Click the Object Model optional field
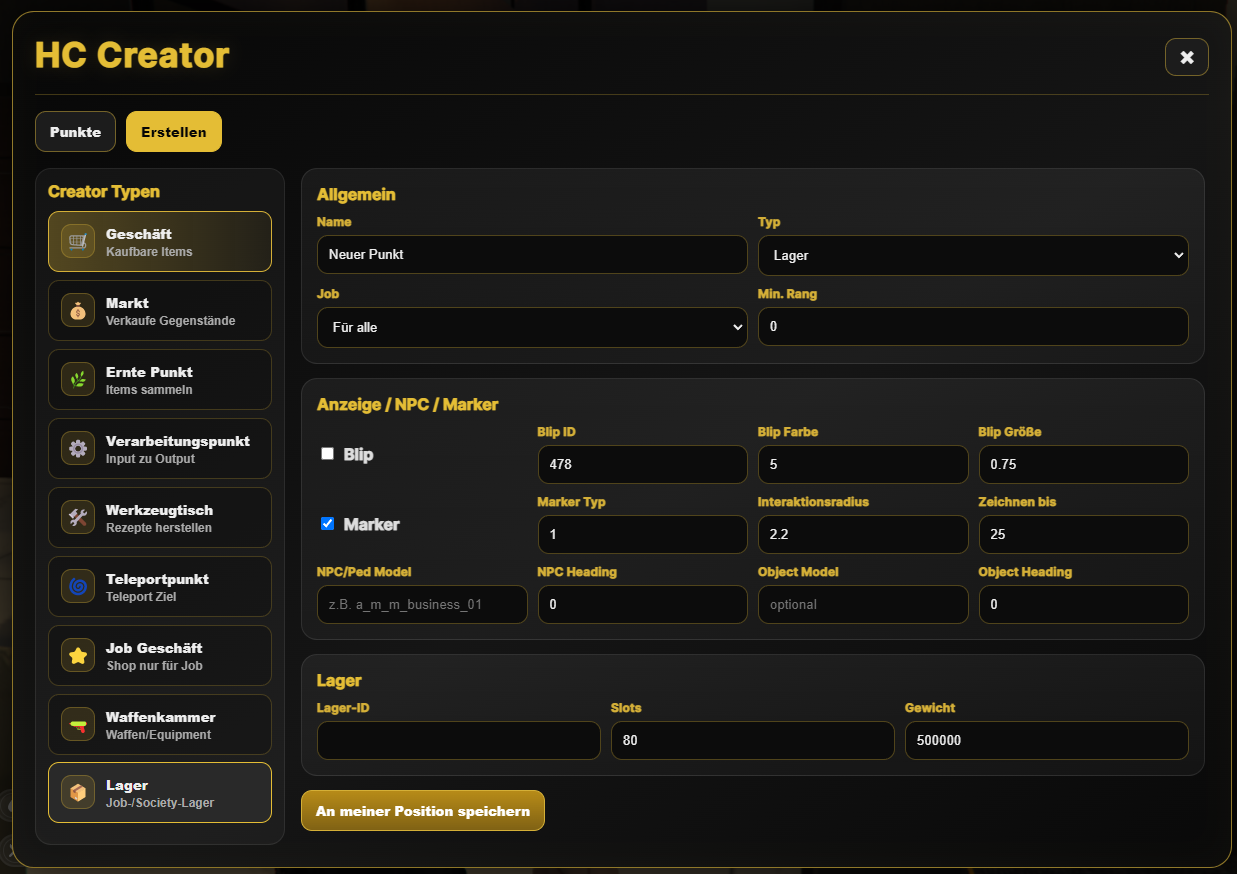 pyautogui.click(x=863, y=605)
